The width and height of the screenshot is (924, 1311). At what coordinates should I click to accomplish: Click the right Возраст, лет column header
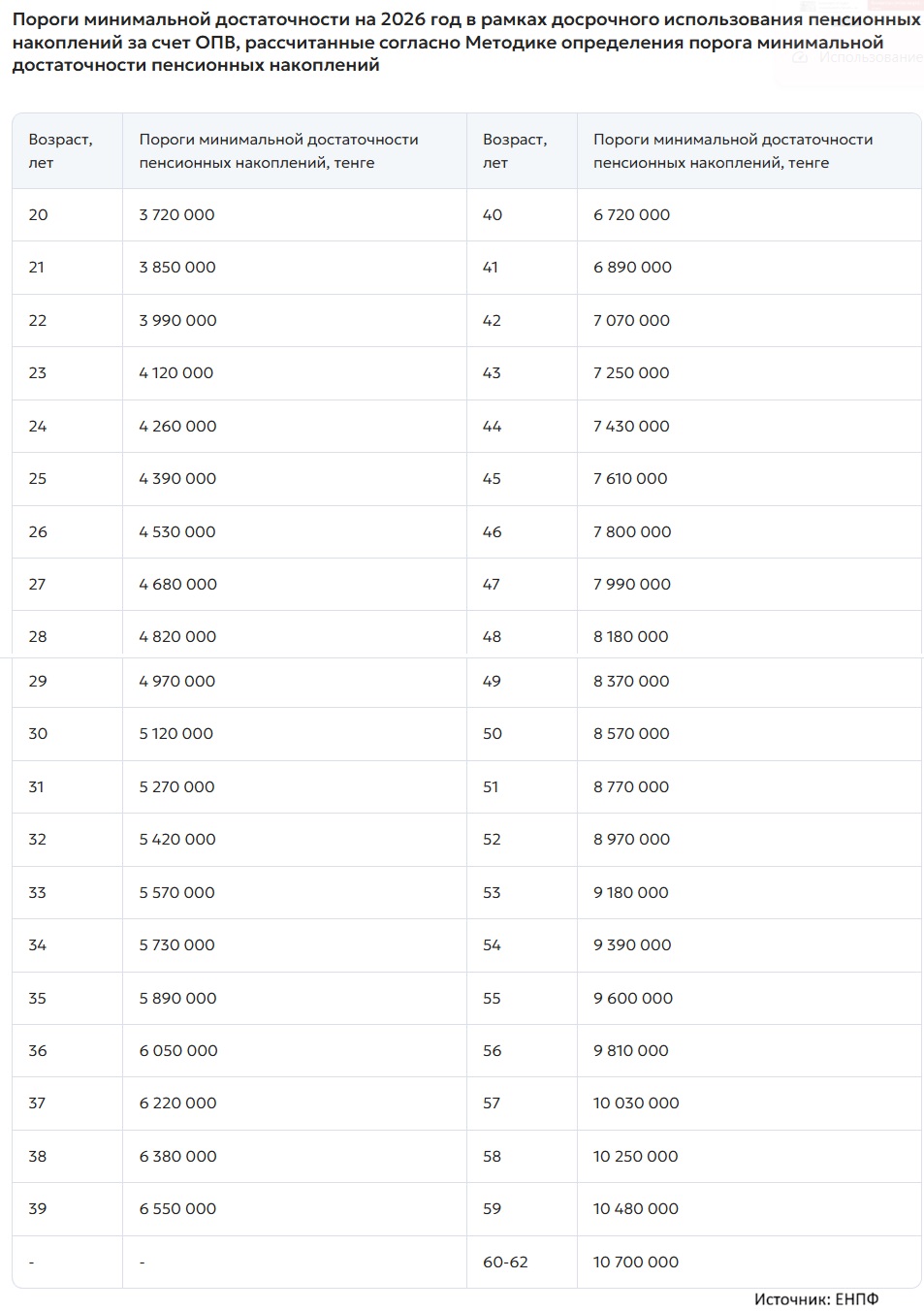(515, 151)
